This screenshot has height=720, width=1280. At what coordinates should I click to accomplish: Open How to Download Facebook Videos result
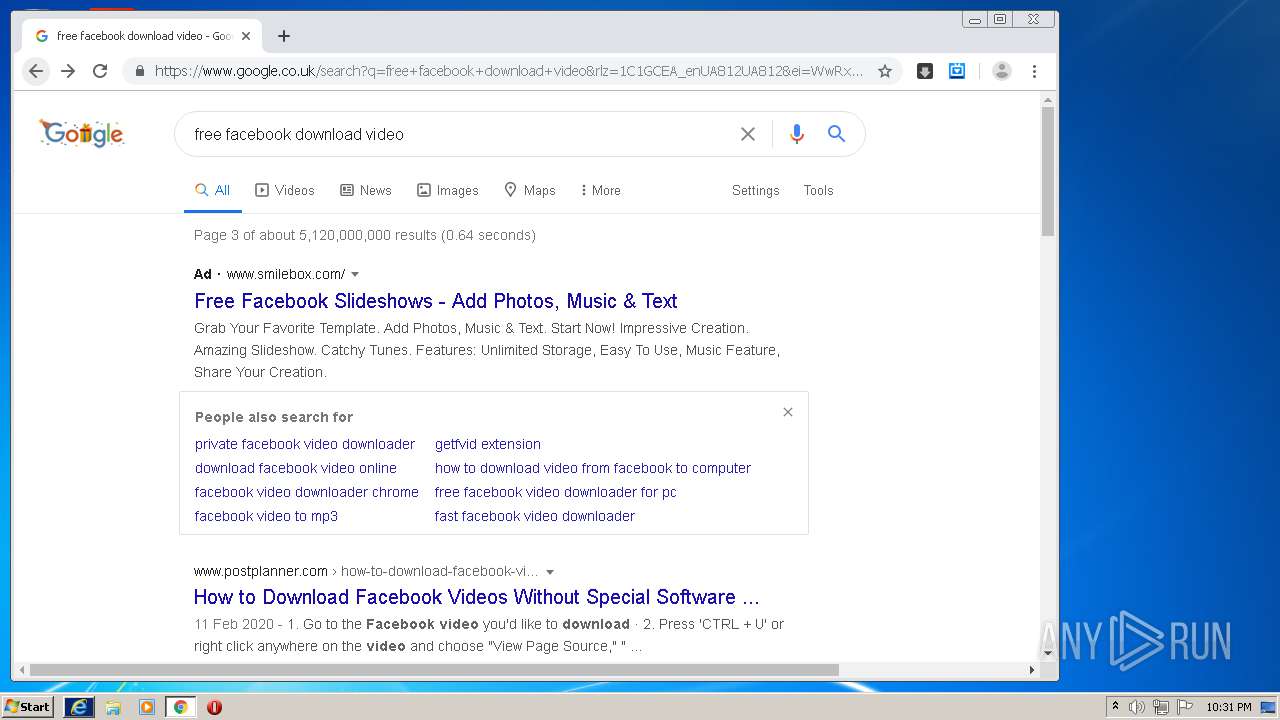(477, 597)
